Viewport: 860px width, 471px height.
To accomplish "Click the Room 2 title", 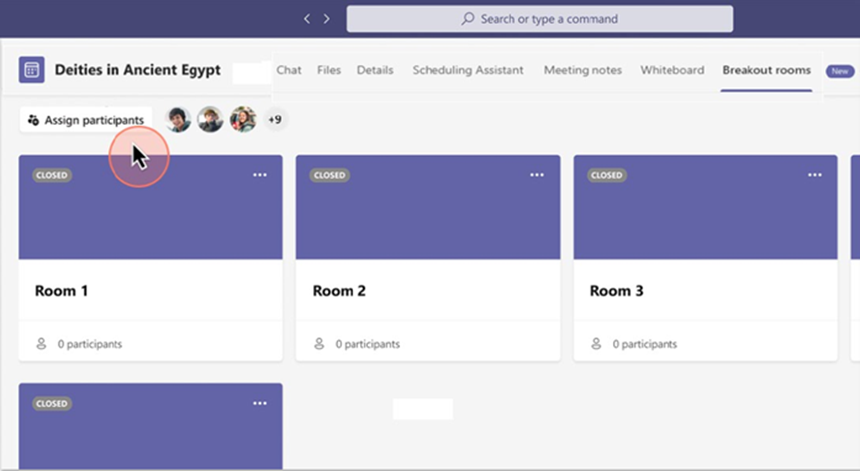I will (339, 291).
